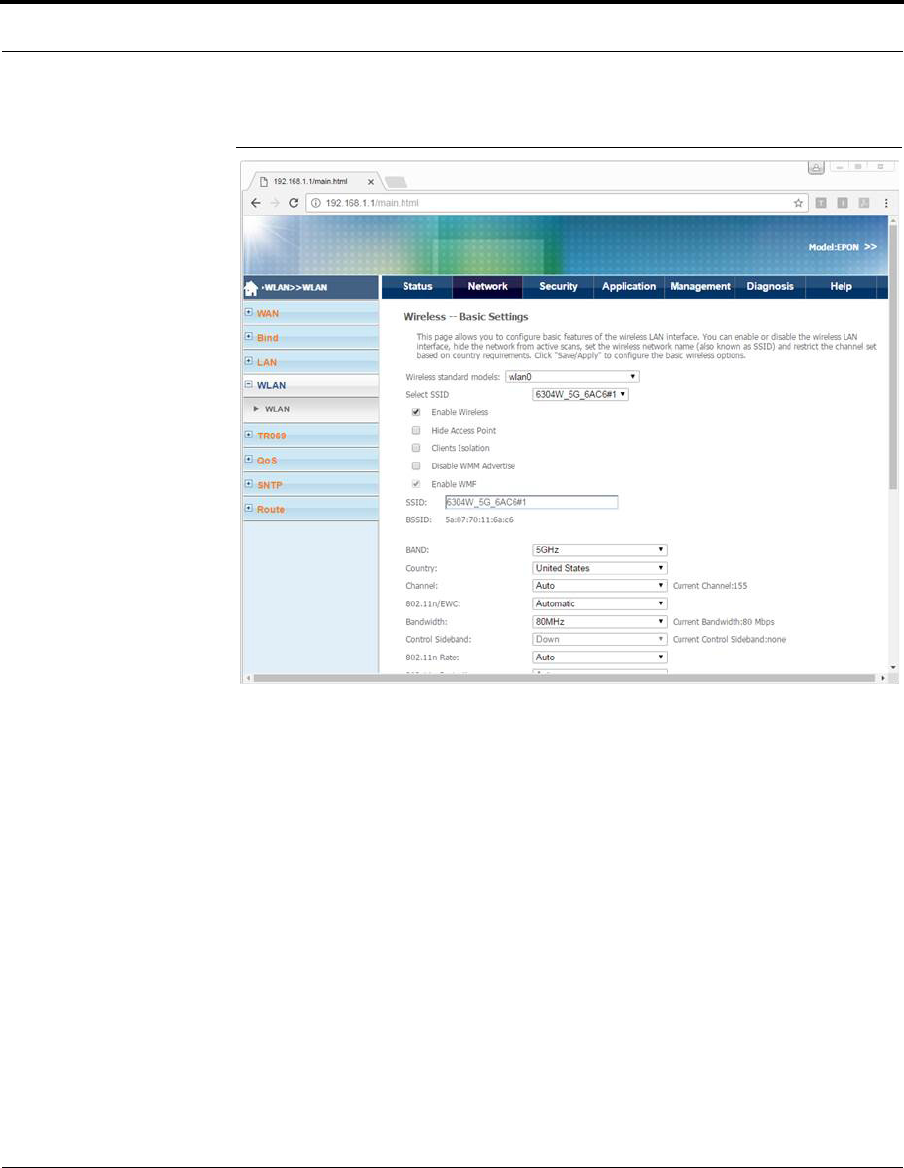Toggle the Clients Isolation checkbox

pyautogui.click(x=416, y=448)
